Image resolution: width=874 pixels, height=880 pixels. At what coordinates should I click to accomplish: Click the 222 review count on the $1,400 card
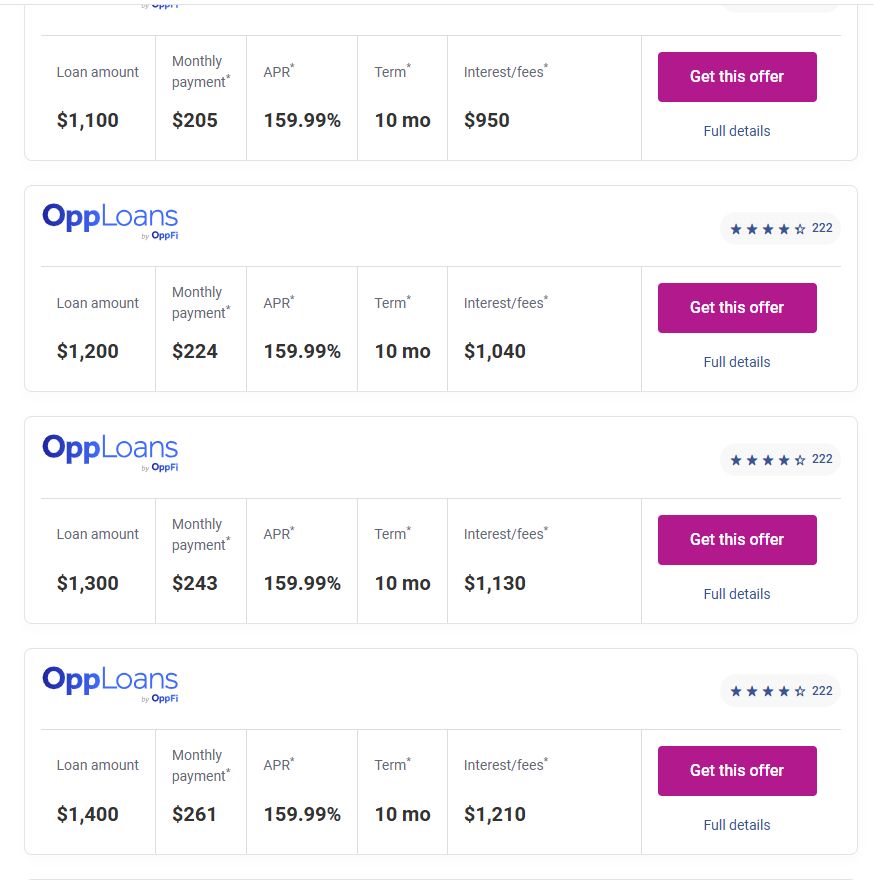tap(821, 690)
